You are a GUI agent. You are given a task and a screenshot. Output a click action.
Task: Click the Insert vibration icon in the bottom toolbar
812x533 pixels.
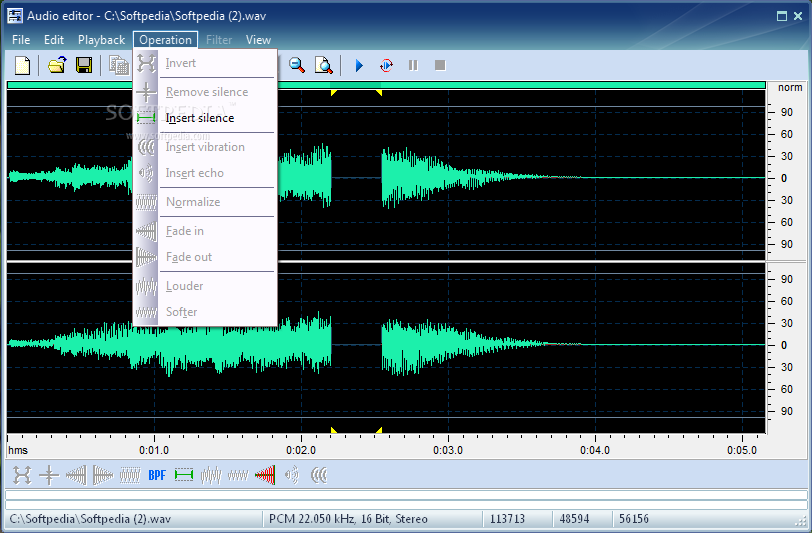319,475
